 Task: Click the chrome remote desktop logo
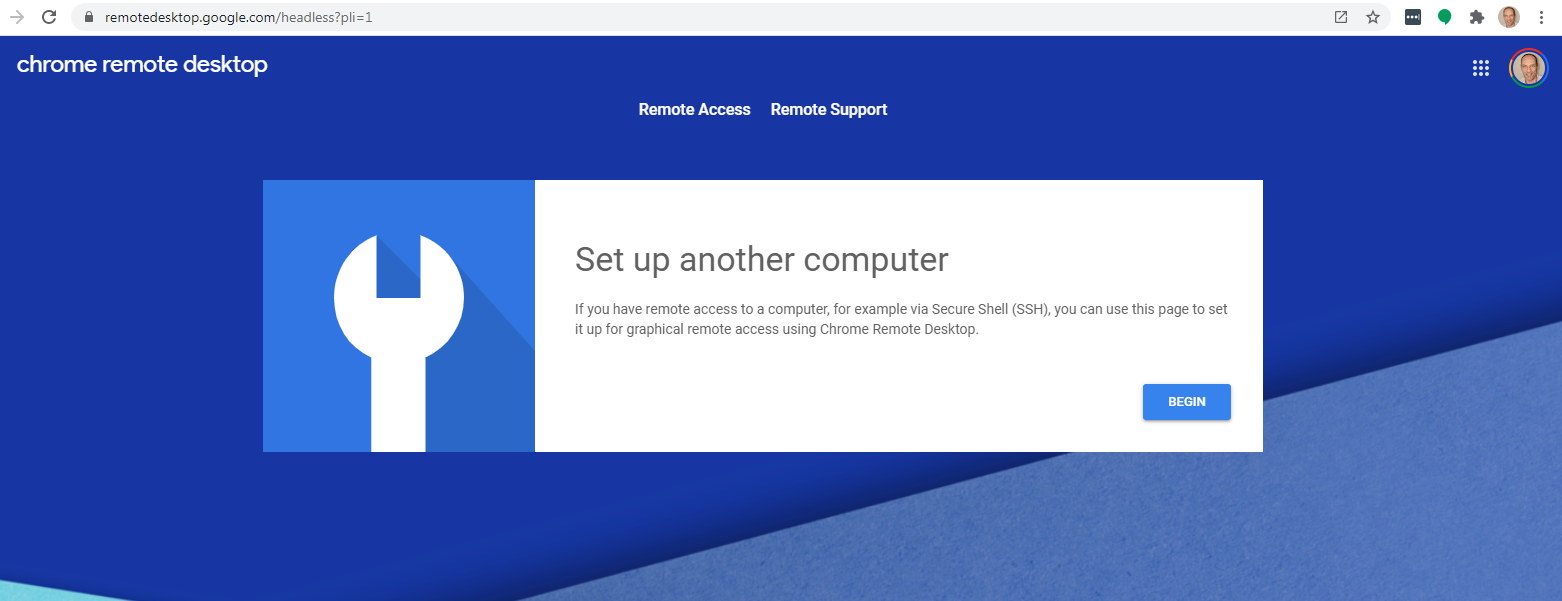[142, 65]
